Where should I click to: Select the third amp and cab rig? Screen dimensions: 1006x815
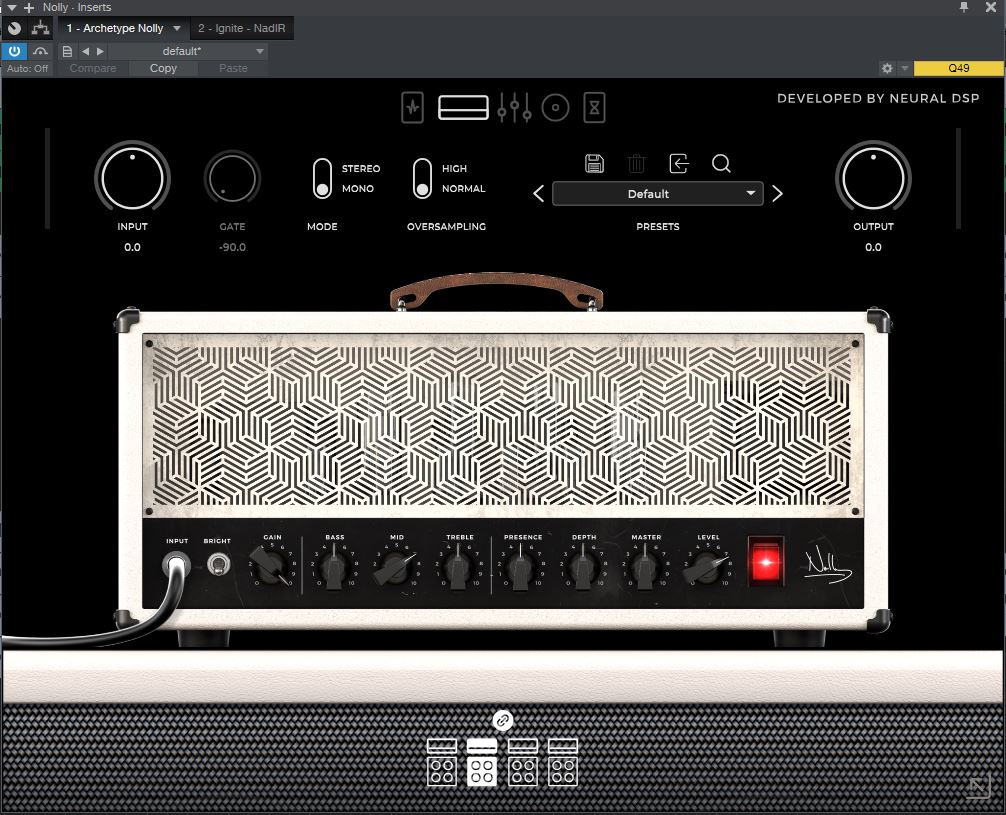click(x=523, y=762)
